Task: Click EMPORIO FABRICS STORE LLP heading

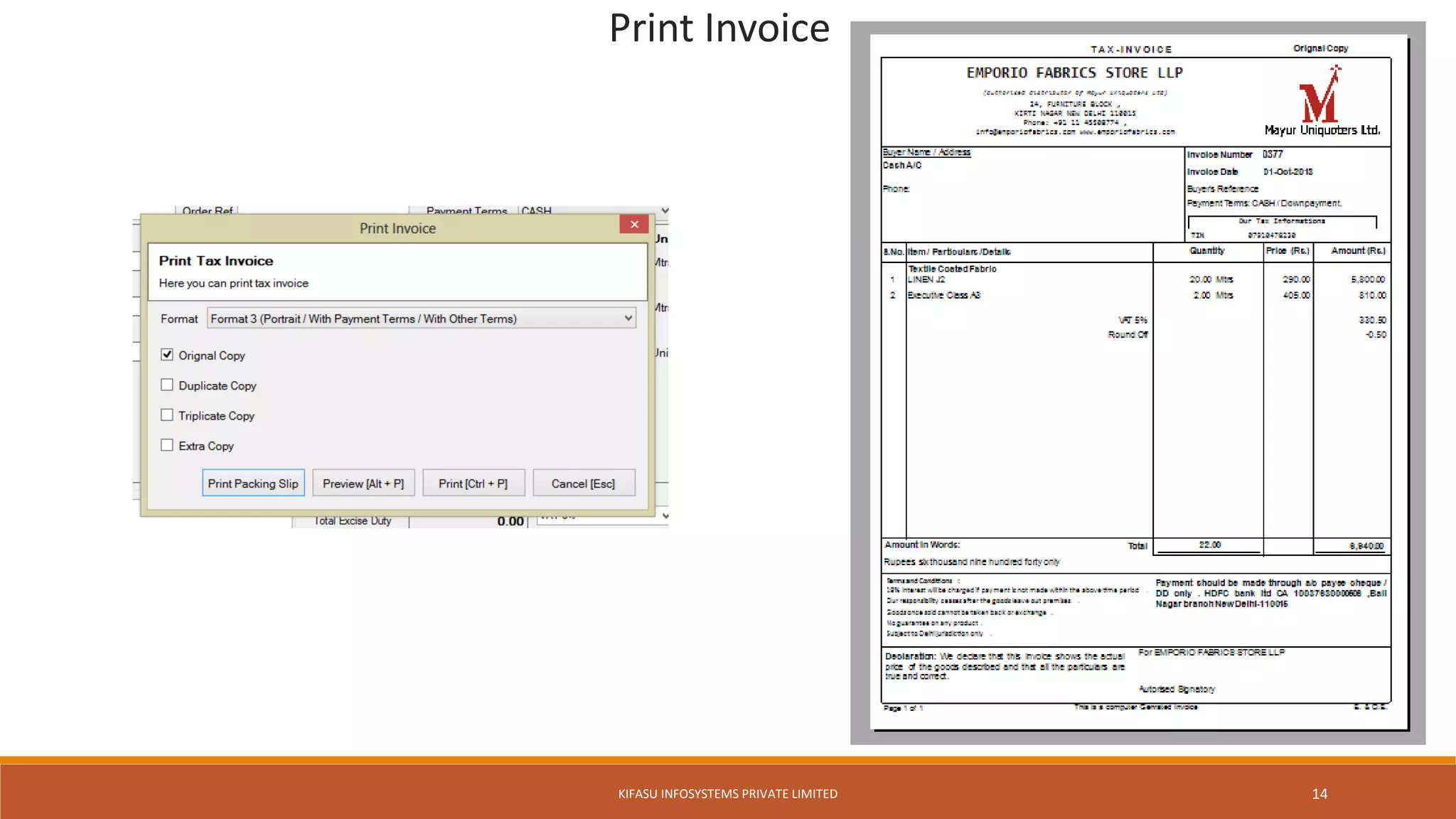Action: [x=1074, y=73]
